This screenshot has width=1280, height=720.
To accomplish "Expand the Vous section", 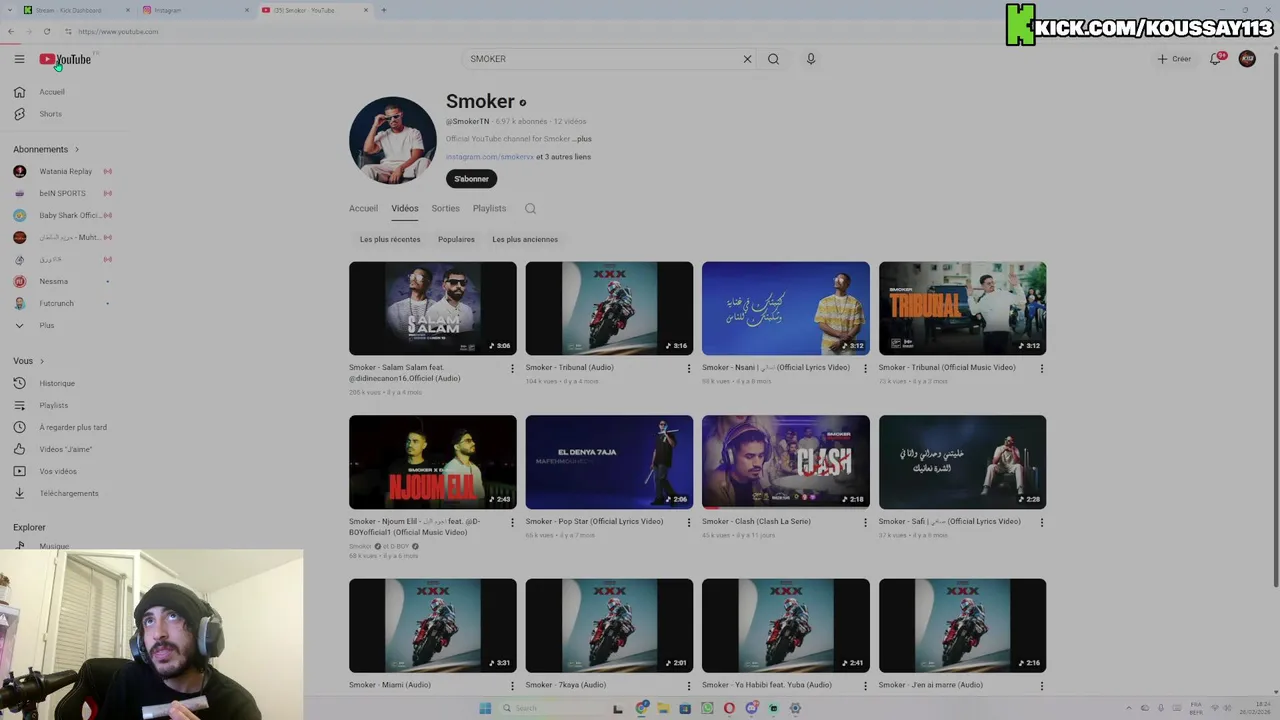I will tap(28, 361).
